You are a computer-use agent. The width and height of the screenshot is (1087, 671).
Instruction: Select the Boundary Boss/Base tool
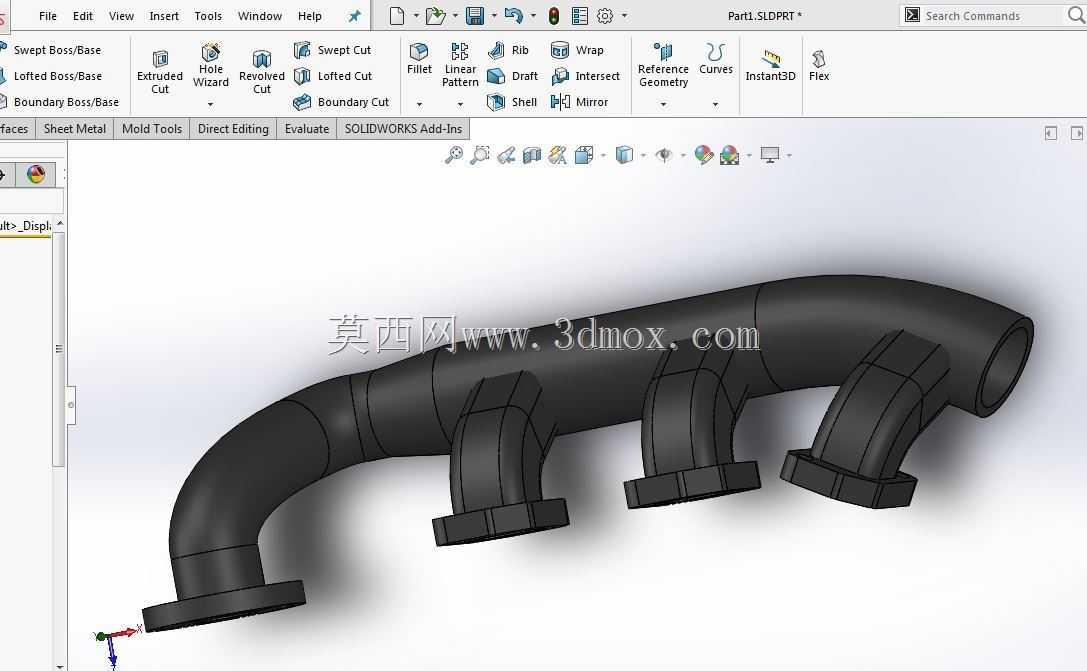(x=60, y=102)
